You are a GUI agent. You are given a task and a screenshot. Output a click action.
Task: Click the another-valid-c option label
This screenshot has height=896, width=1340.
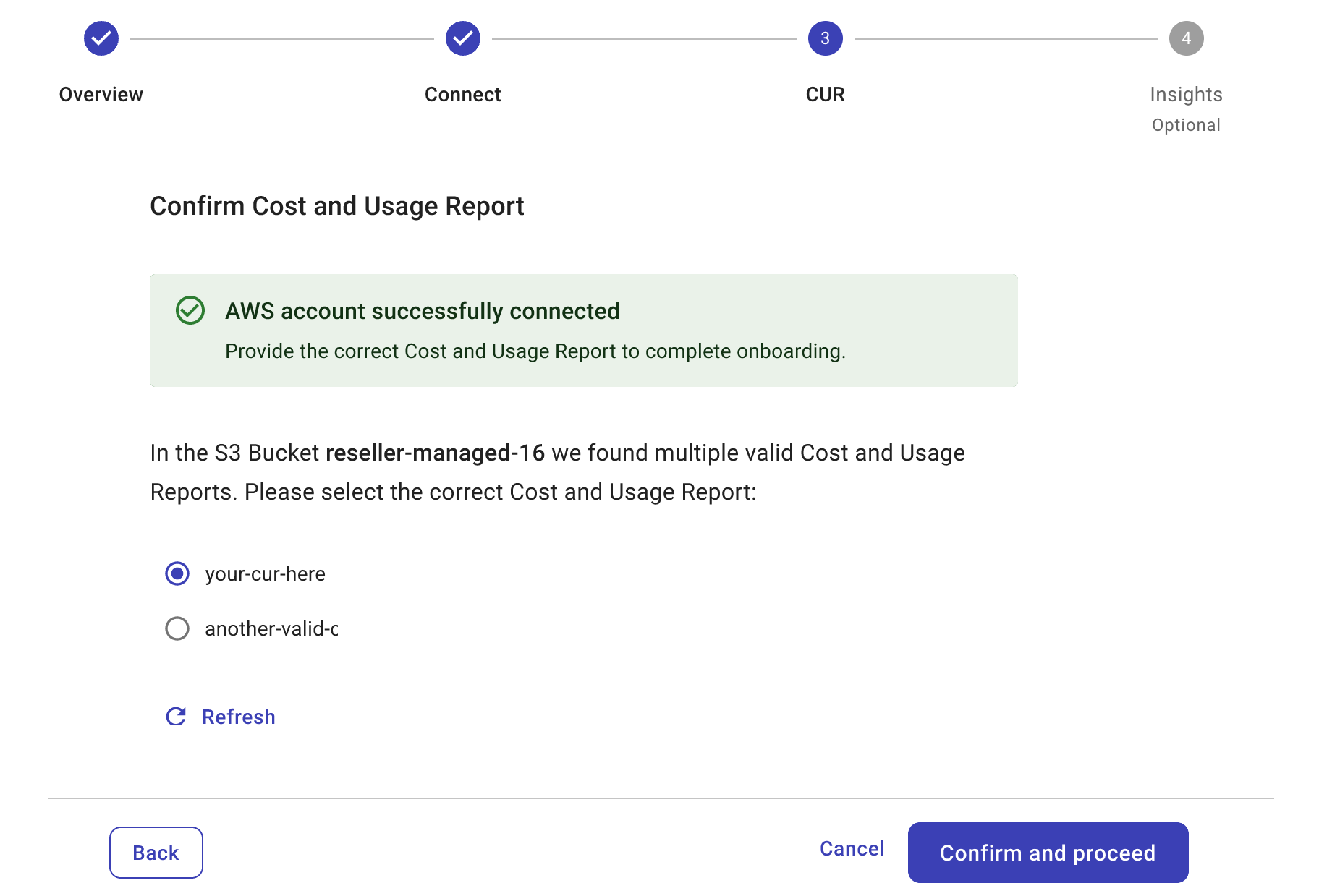point(271,628)
